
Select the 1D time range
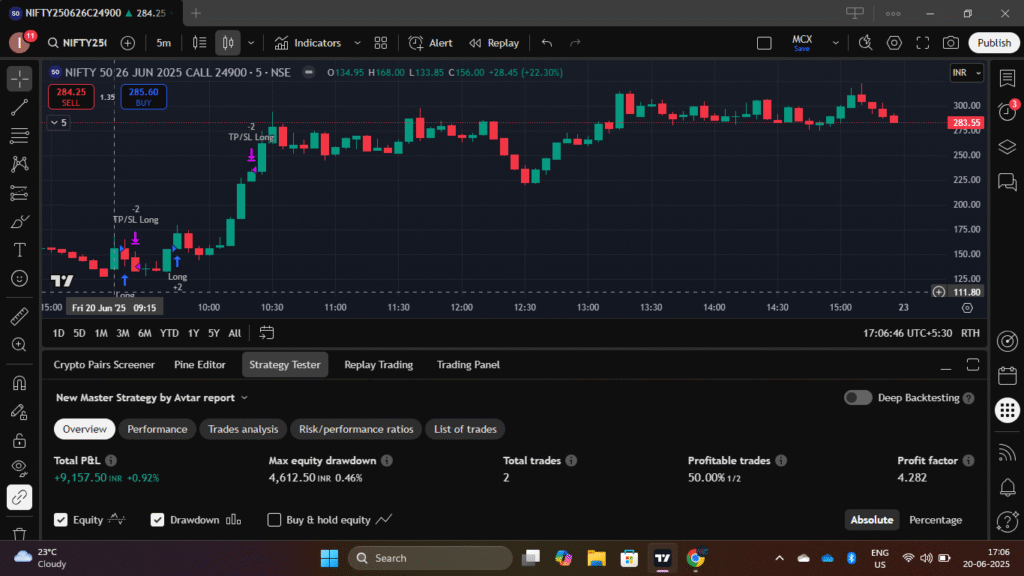tap(58, 333)
